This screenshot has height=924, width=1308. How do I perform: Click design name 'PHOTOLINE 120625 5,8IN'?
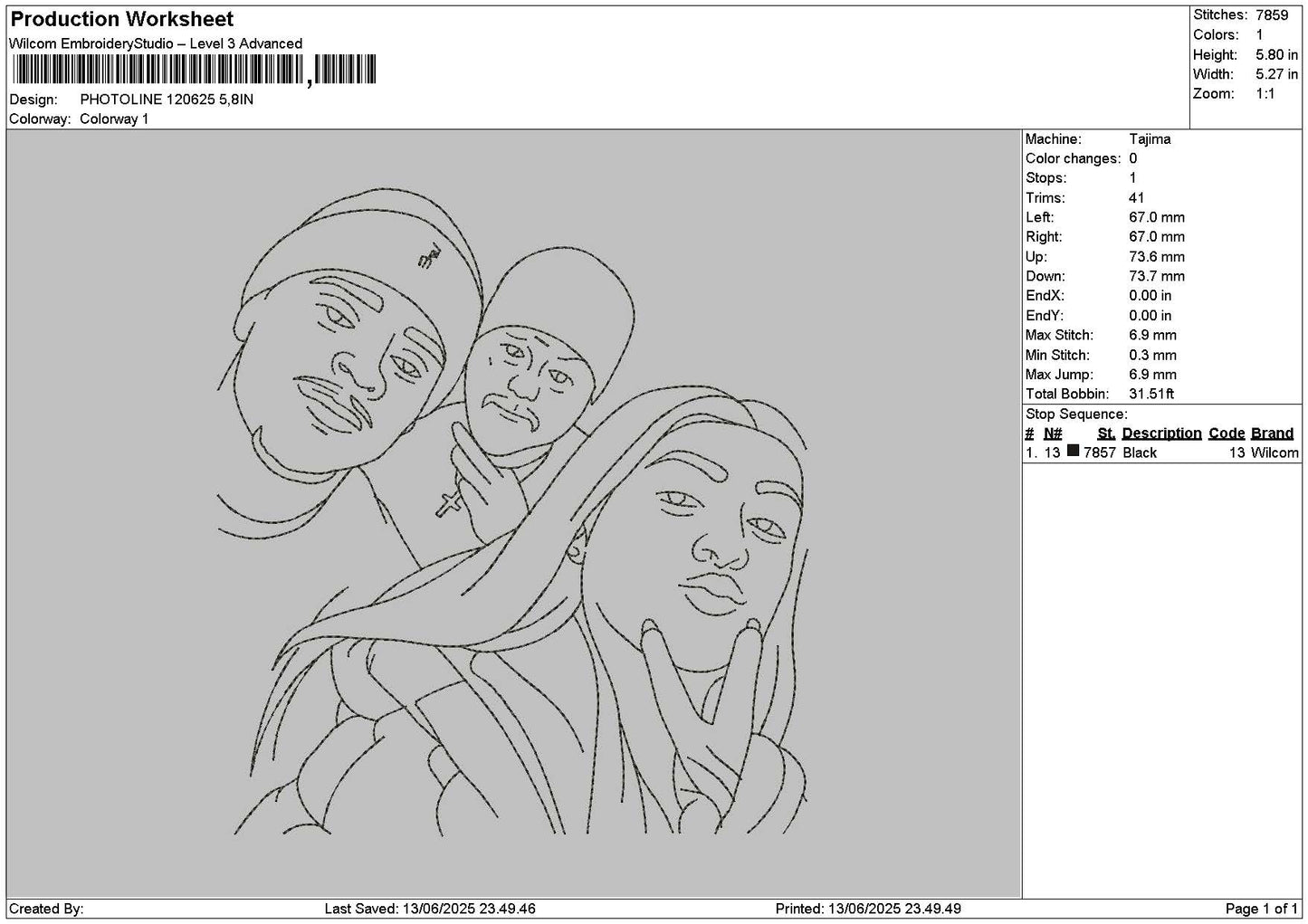point(167,100)
